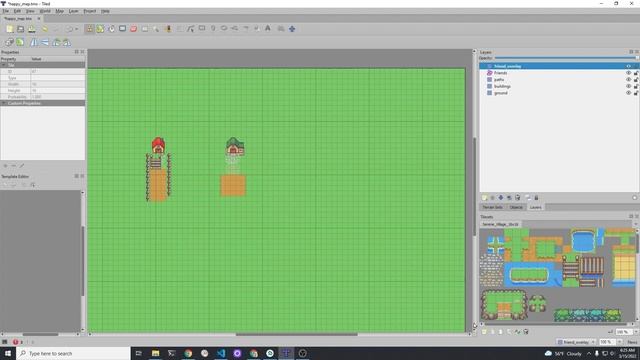Viewport: 640px width, 360px height.
Task: Adjust the layer Opacity slider
Action: pos(566,58)
